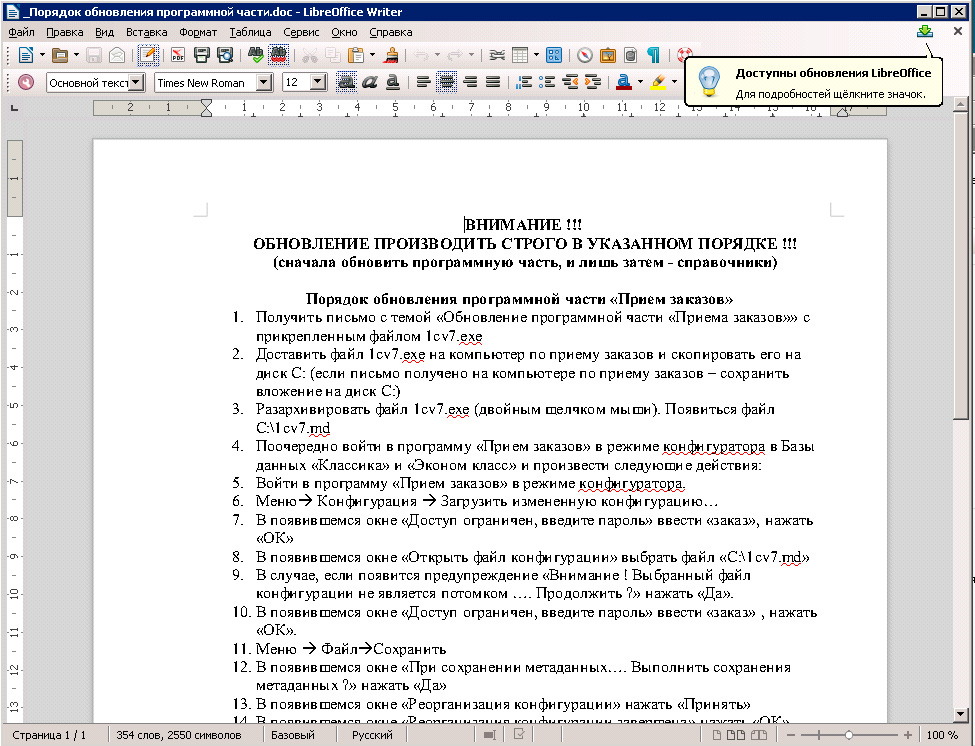
Task: Click the Insert Hyperlink icon
Action: coord(497,55)
